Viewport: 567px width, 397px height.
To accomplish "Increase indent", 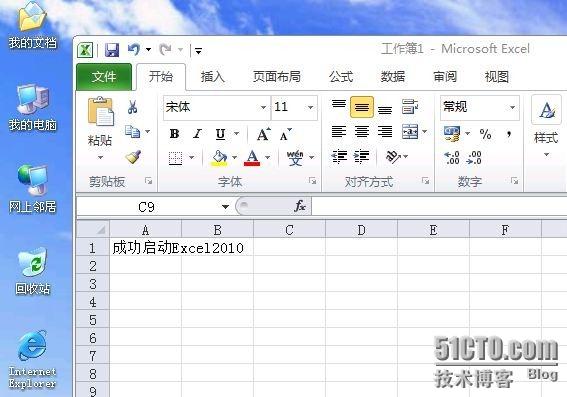I will [x=362, y=157].
